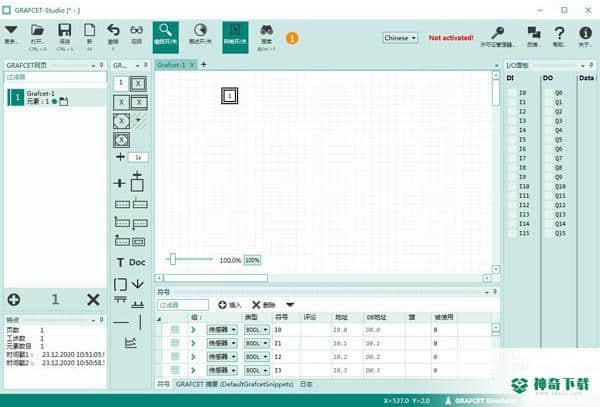Click the filter field in symbols panel

[183, 305]
